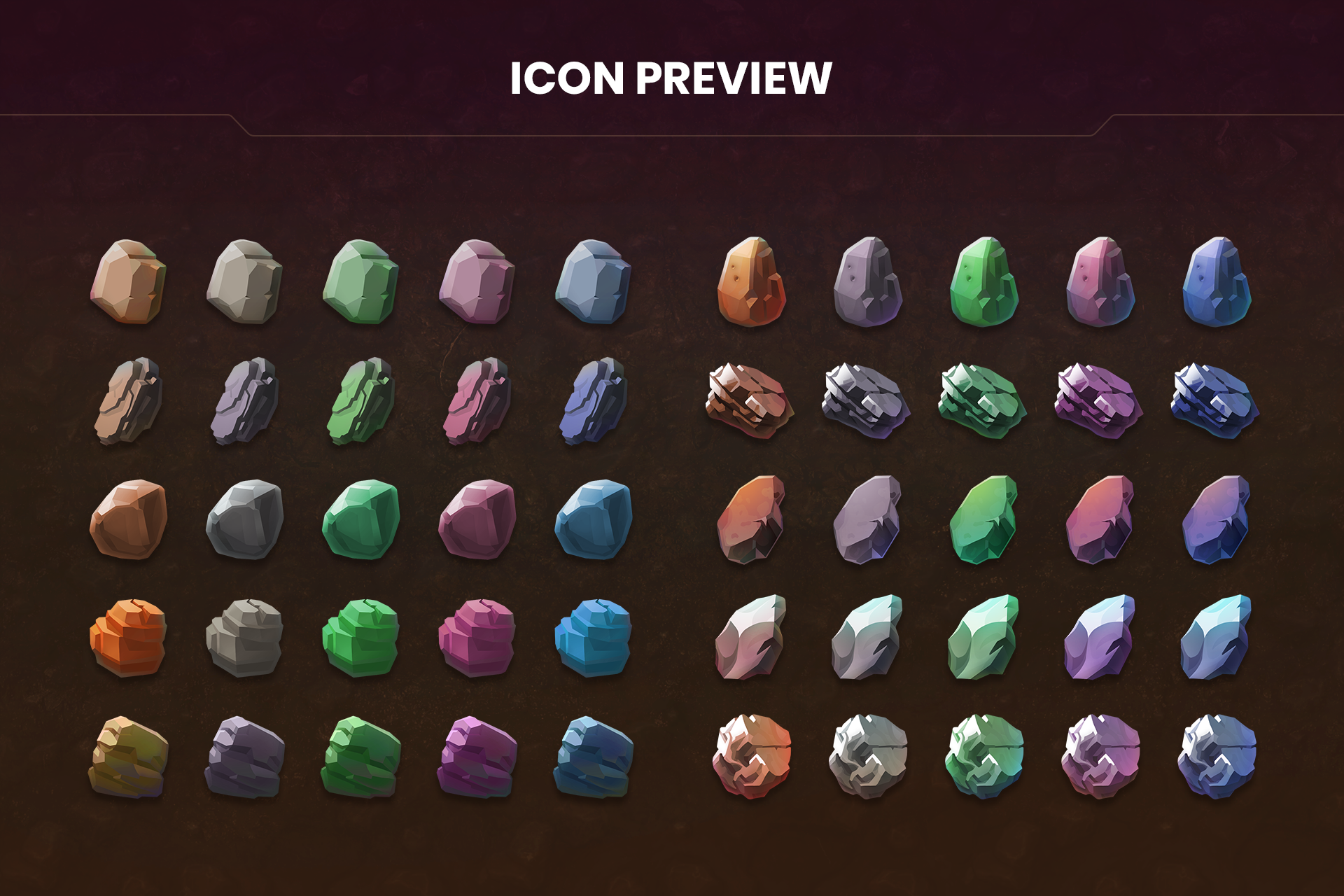Pick the green round cracked ore icon
This screenshot has height=896, width=1344.
tap(984, 756)
